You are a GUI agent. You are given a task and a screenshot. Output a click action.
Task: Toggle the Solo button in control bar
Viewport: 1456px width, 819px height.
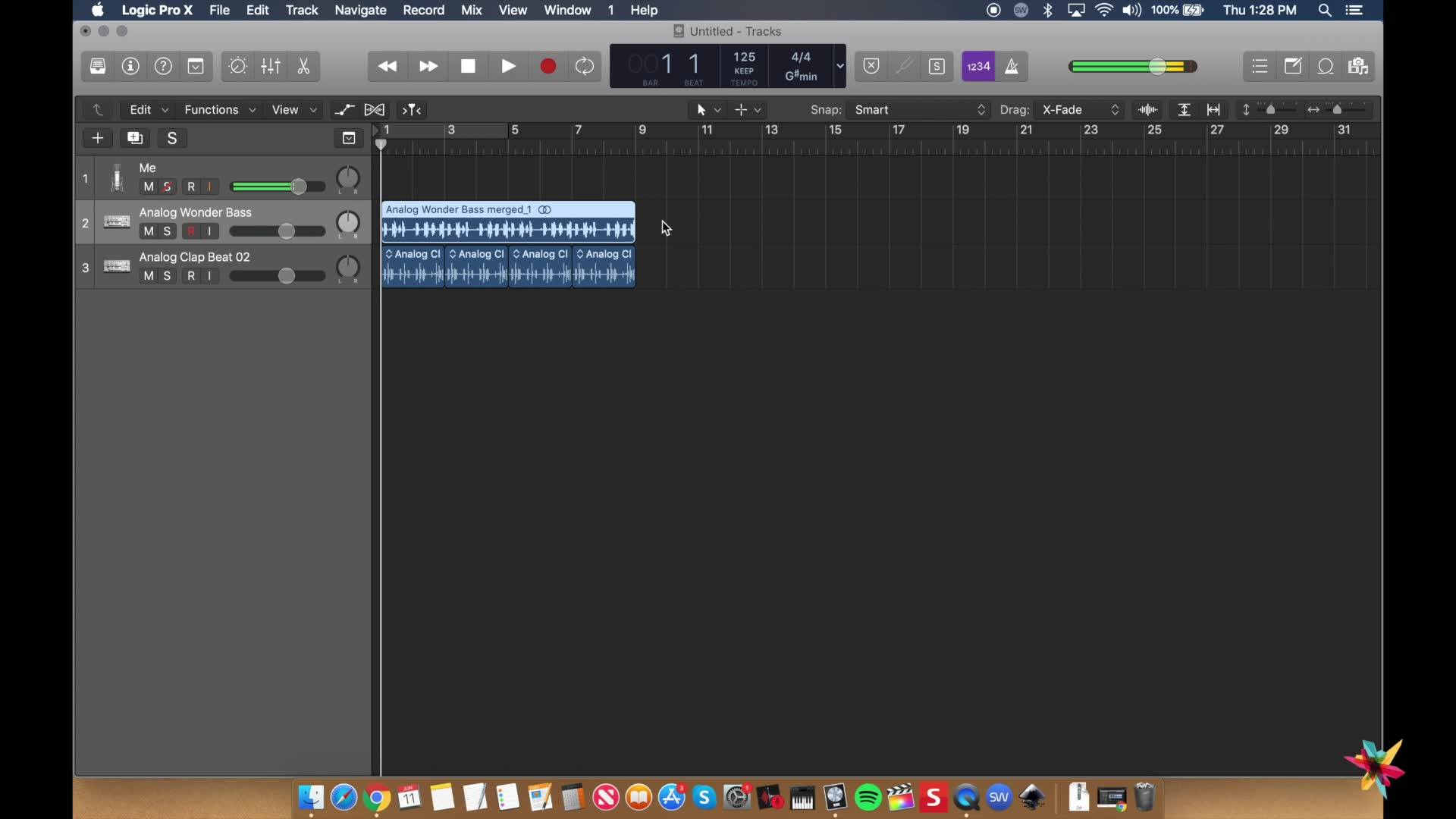tap(937, 67)
